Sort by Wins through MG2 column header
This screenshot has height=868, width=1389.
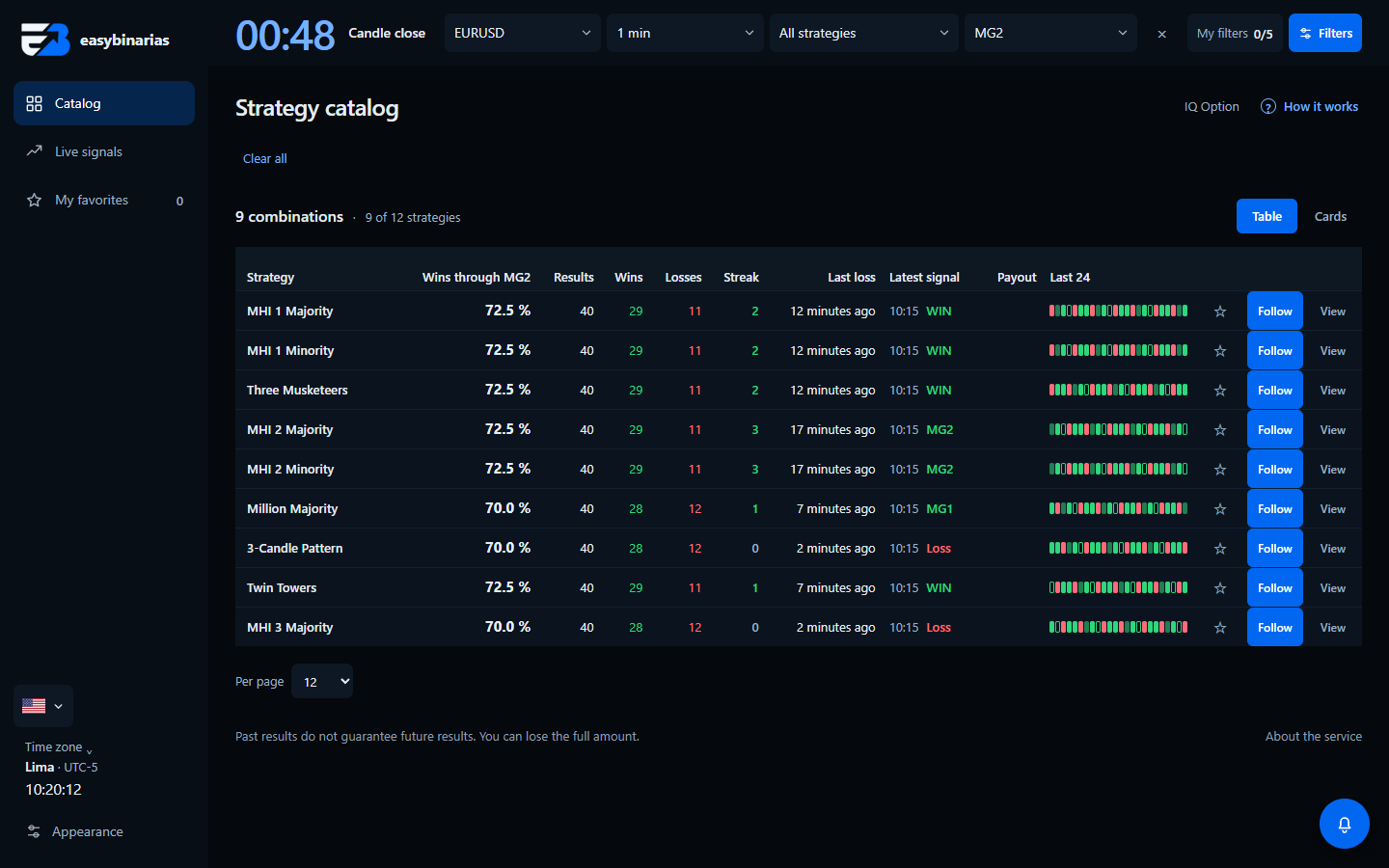click(477, 277)
